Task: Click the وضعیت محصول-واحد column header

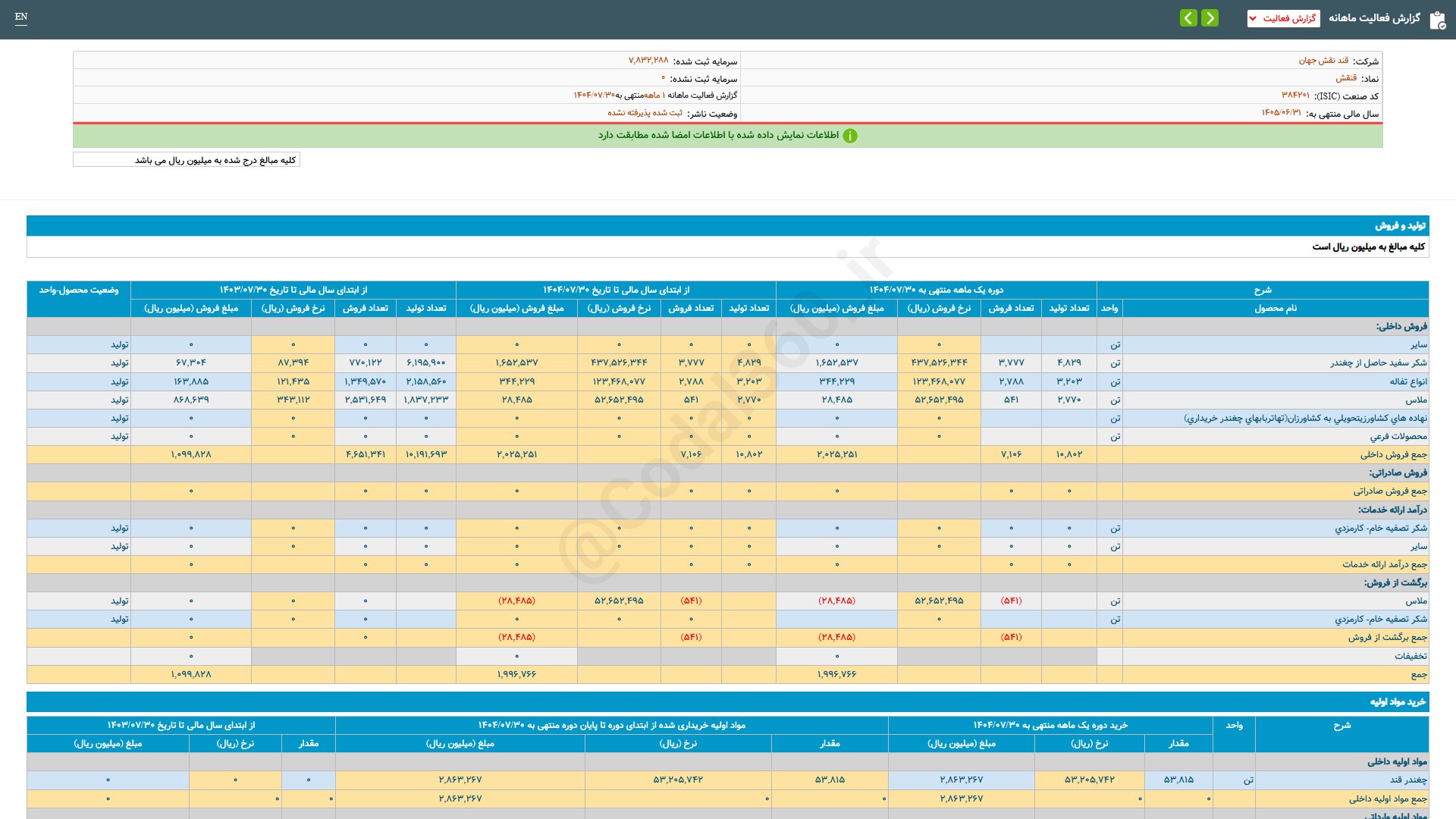Action: pyautogui.click(x=79, y=290)
